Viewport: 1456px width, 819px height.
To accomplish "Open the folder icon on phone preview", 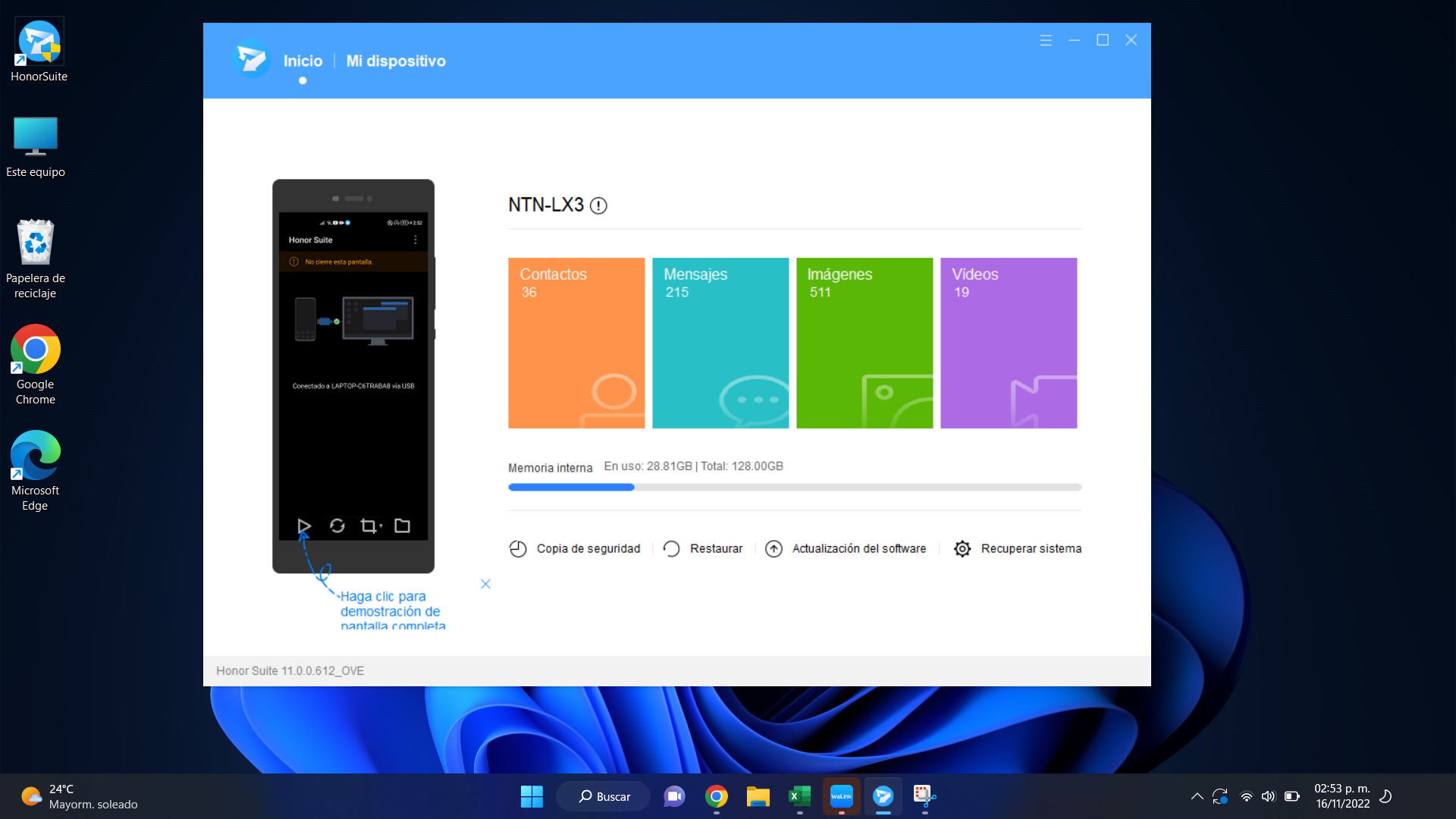I will (x=402, y=526).
